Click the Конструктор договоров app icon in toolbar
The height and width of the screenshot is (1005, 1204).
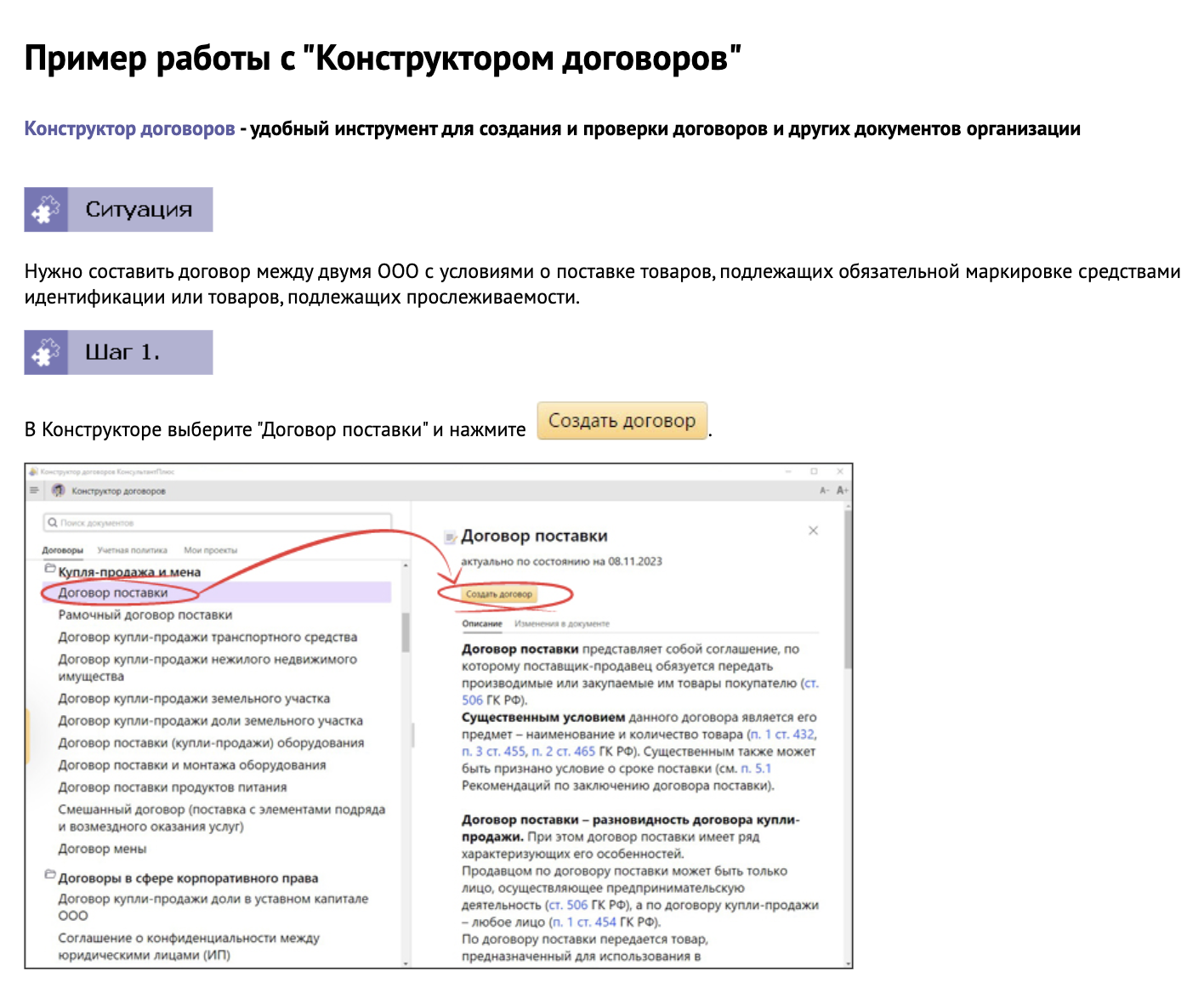pyautogui.click(x=58, y=491)
